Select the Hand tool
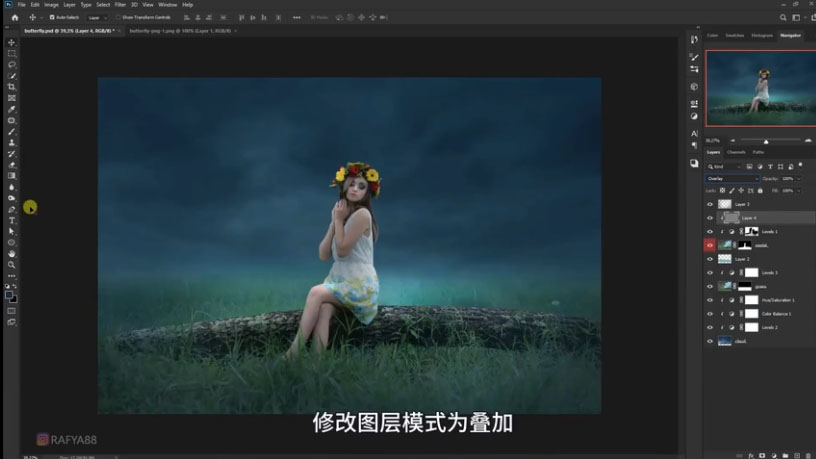 pyautogui.click(x=11, y=253)
